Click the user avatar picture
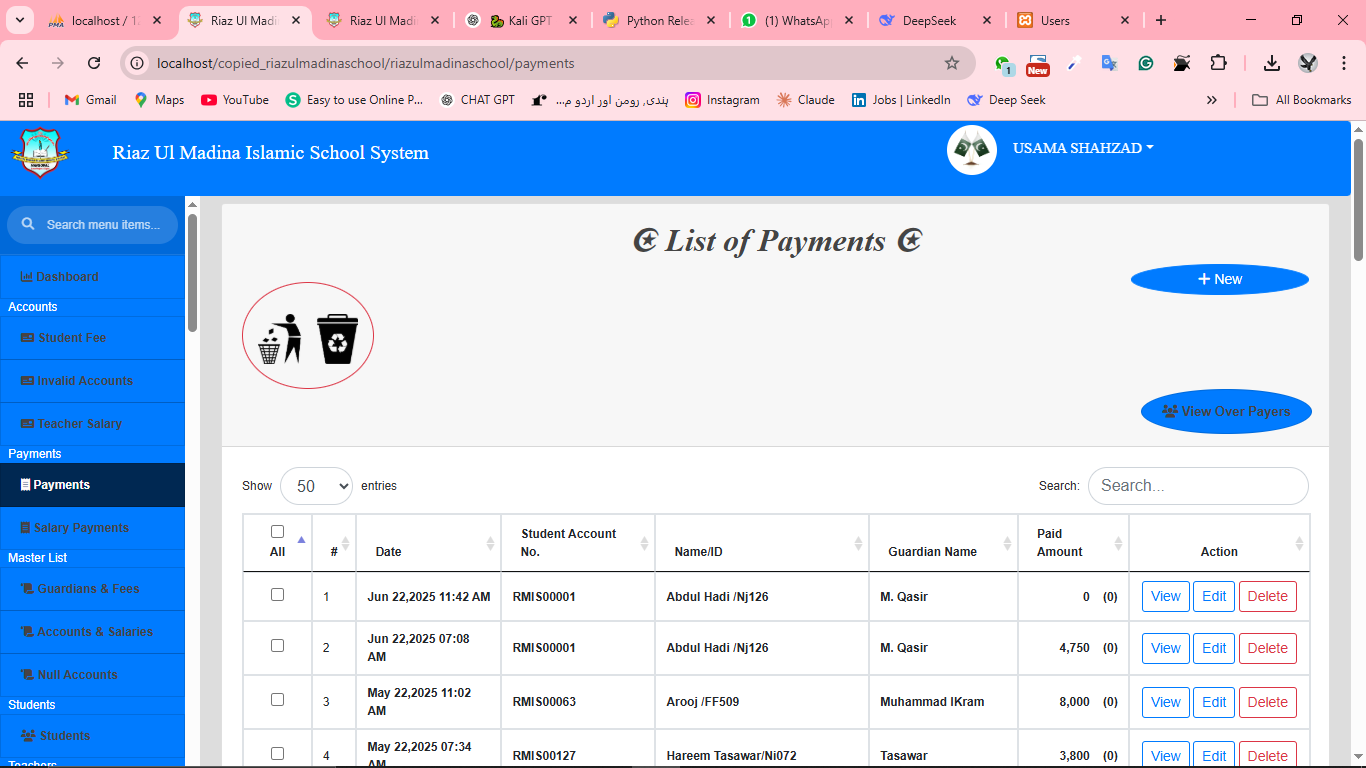Viewport: 1366px width, 768px height. 972,150
